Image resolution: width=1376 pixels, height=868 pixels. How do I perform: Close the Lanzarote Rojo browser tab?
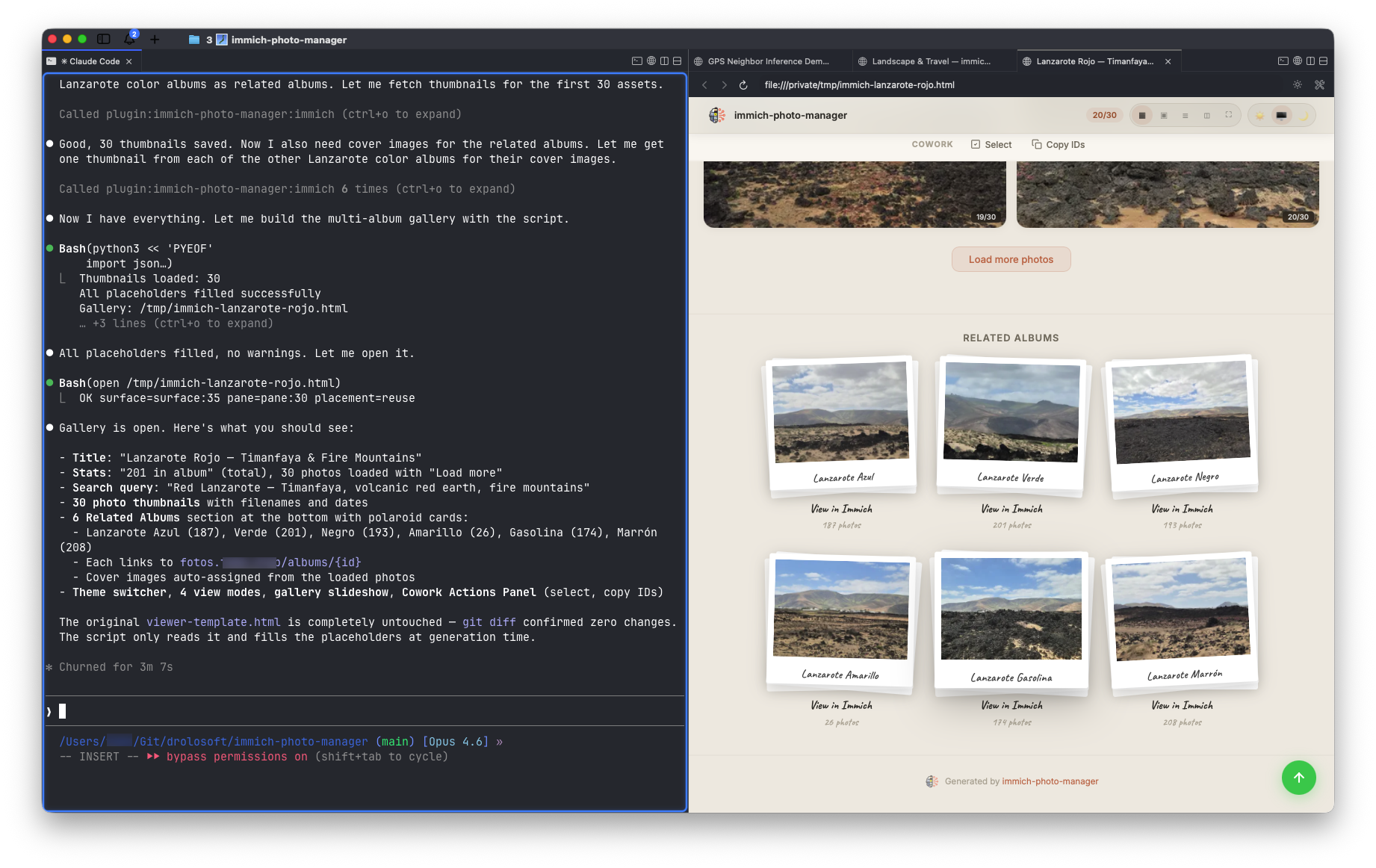click(x=1168, y=61)
